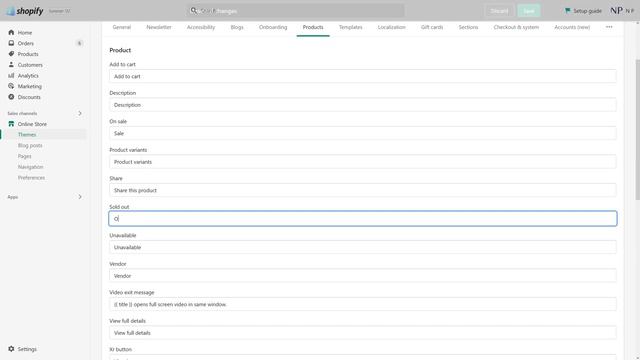Click the Orders icon in sidebar

coord(11,43)
